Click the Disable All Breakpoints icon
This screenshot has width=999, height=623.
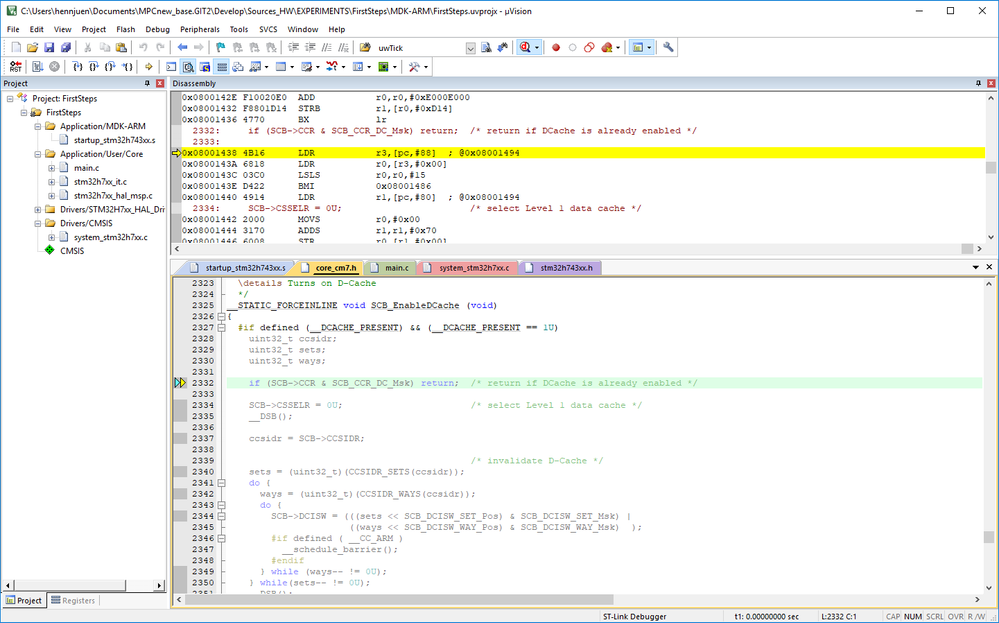589,47
